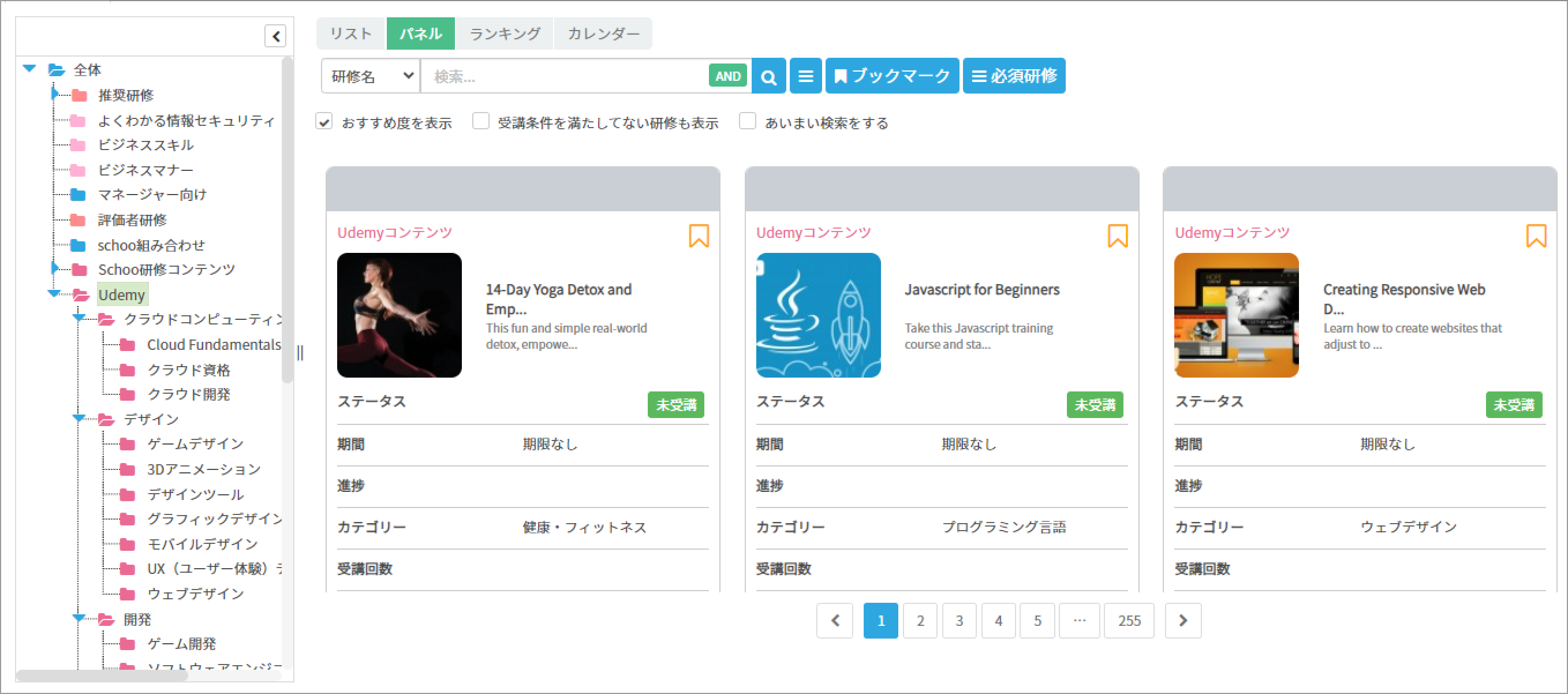Click the hamburger list icon beside search
The width and height of the screenshot is (1568, 694).
805,77
